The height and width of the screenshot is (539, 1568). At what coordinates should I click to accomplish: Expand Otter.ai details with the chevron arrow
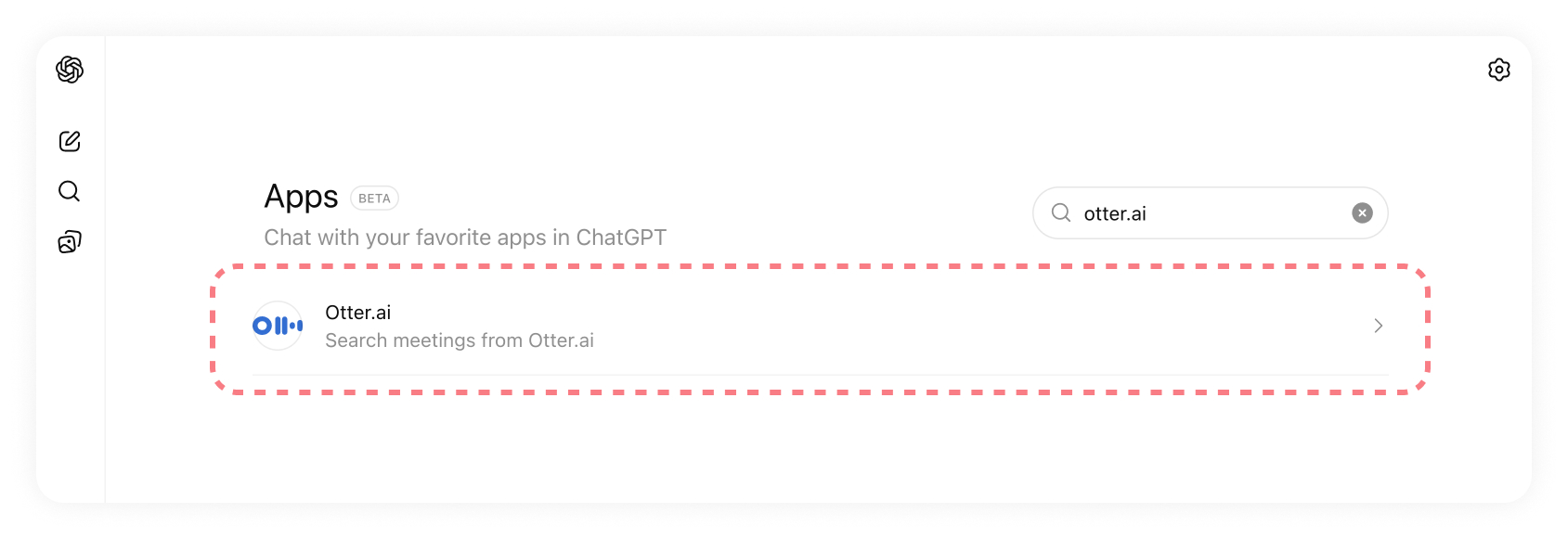(x=1379, y=326)
